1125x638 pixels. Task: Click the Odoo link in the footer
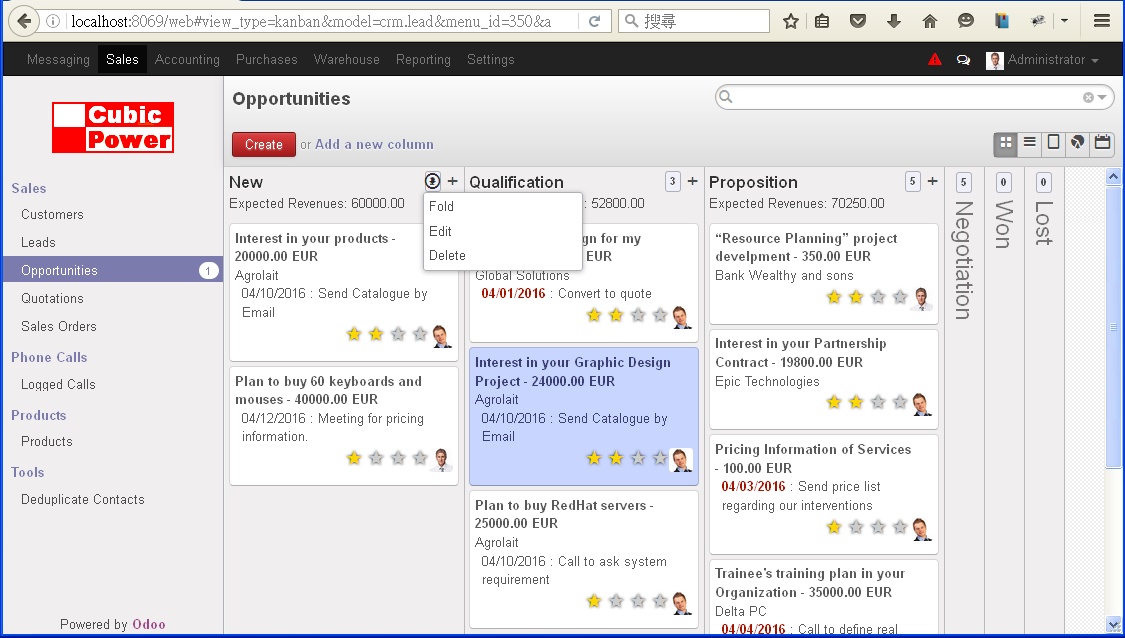coord(149,624)
